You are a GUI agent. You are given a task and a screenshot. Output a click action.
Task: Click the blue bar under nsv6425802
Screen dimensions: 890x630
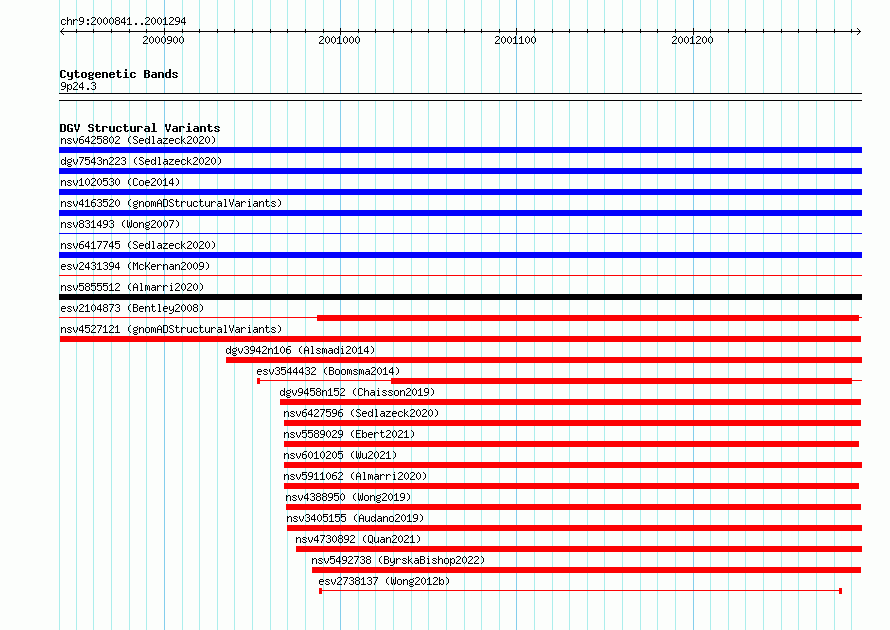(x=460, y=150)
